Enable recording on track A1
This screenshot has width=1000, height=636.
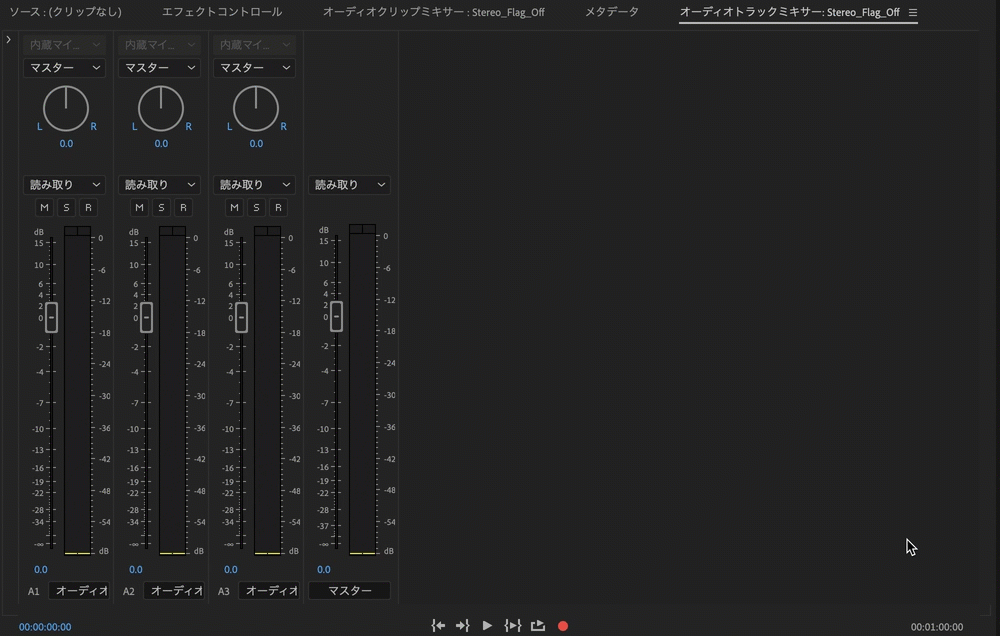pos(88,207)
